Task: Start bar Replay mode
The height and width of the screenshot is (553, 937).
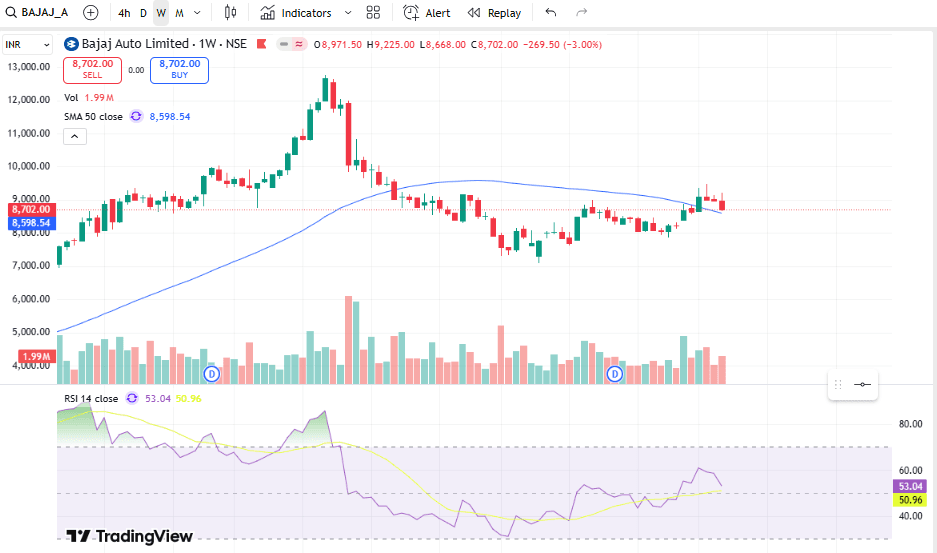Action: tap(494, 13)
